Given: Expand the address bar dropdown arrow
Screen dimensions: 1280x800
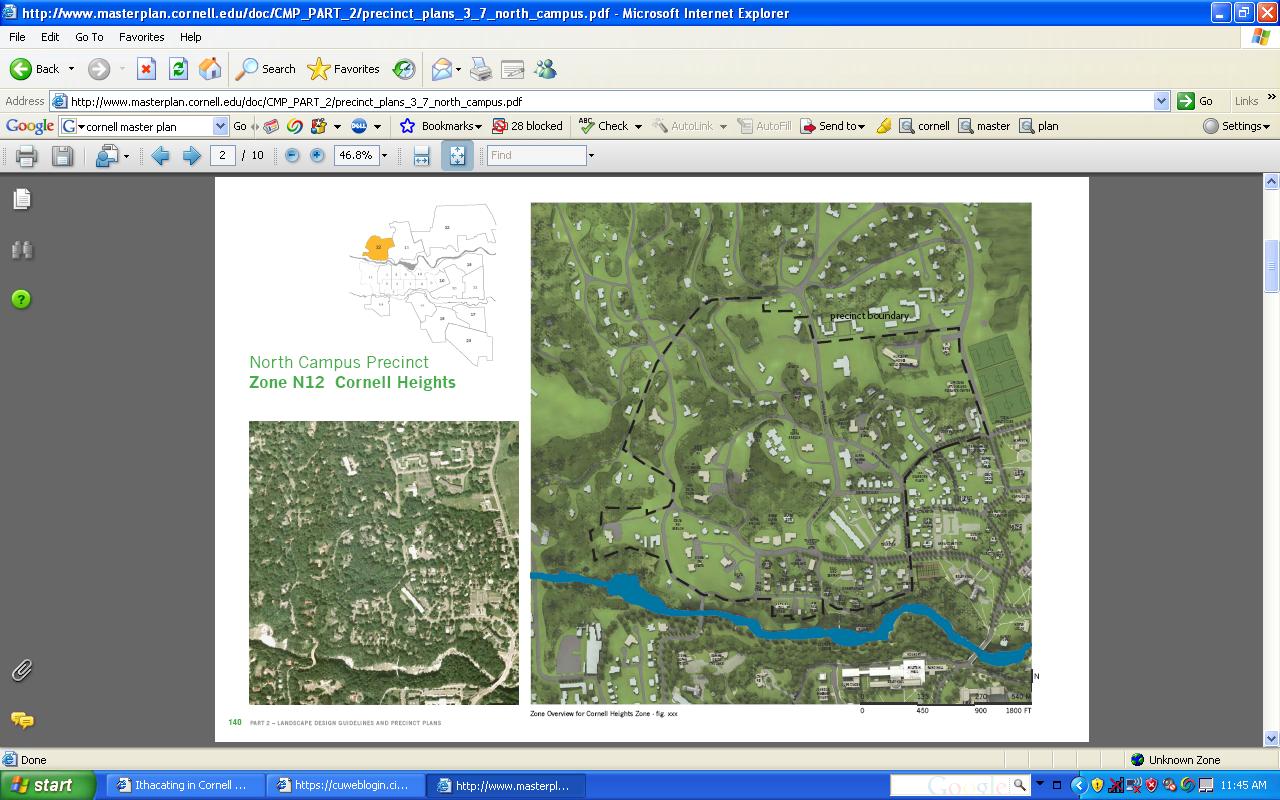Looking at the screenshot, I should (x=1161, y=101).
